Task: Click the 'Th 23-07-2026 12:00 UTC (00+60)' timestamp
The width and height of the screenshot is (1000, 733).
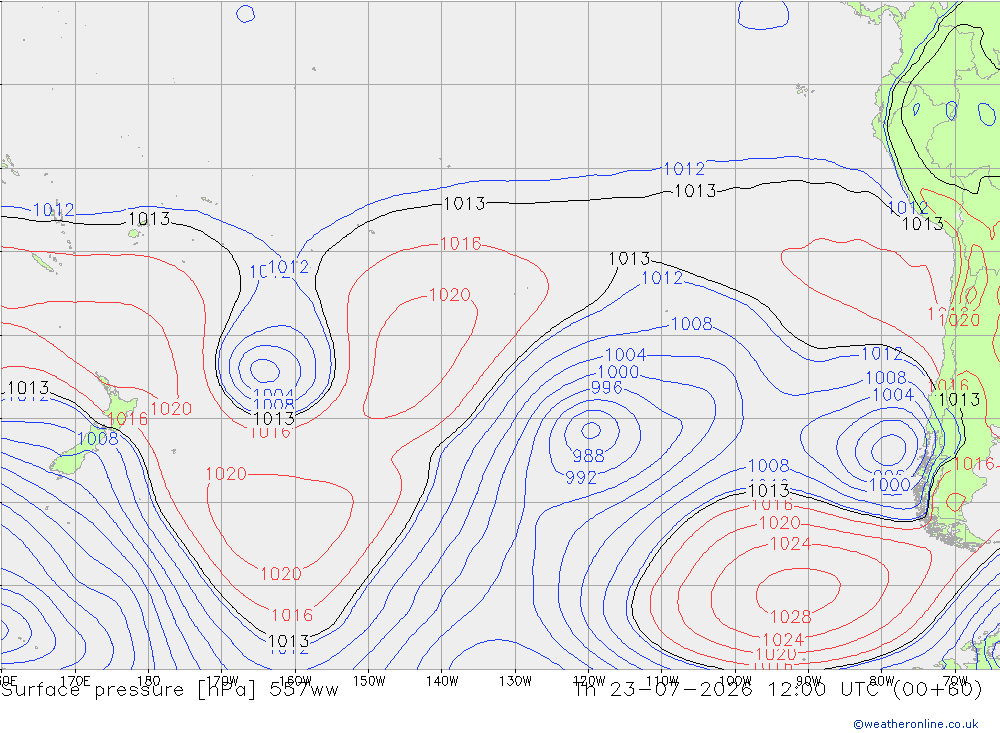Action: pyautogui.click(x=777, y=690)
